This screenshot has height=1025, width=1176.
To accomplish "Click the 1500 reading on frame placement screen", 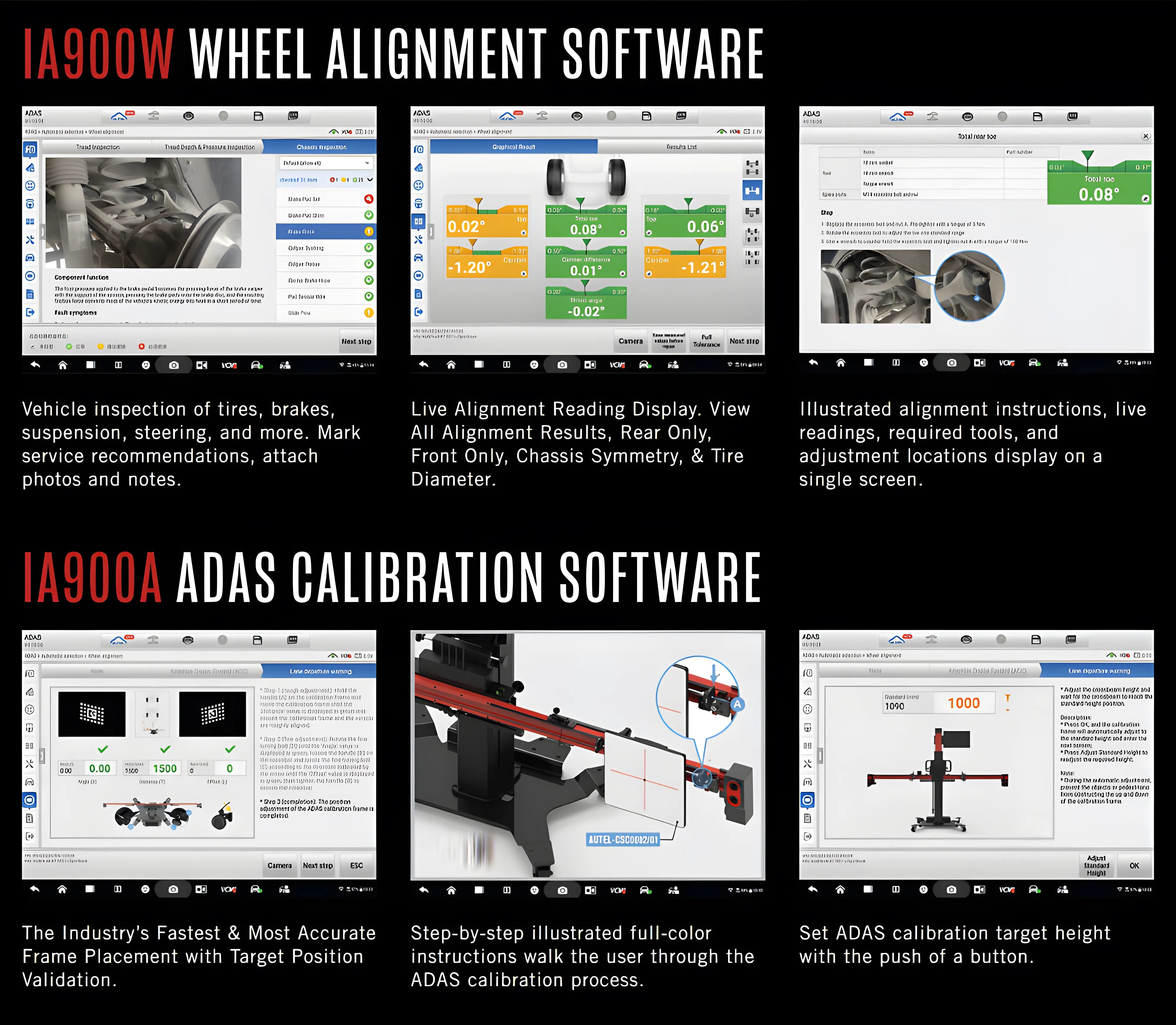I will coord(165,768).
